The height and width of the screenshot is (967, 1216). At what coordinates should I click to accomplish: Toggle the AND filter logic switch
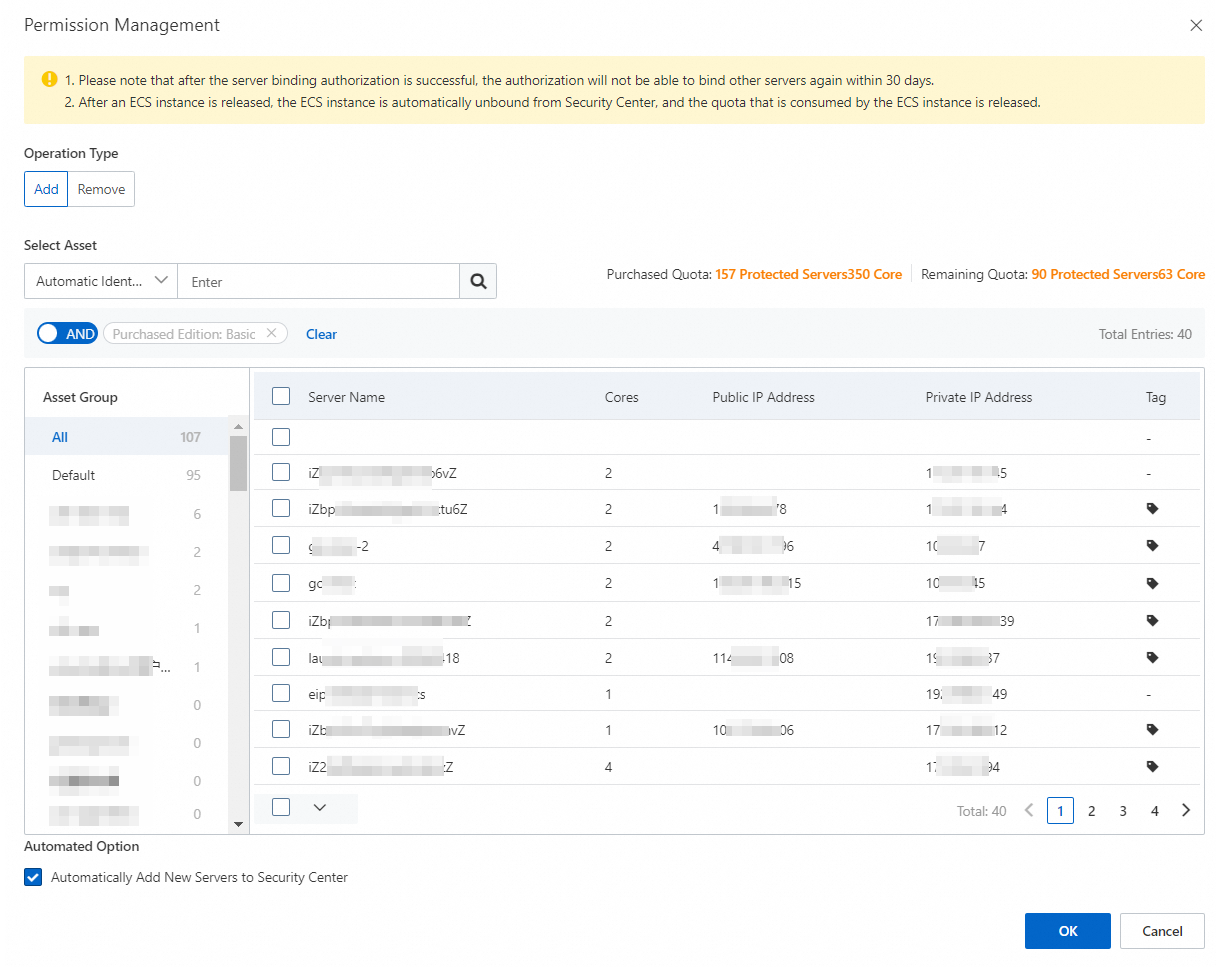(67, 334)
